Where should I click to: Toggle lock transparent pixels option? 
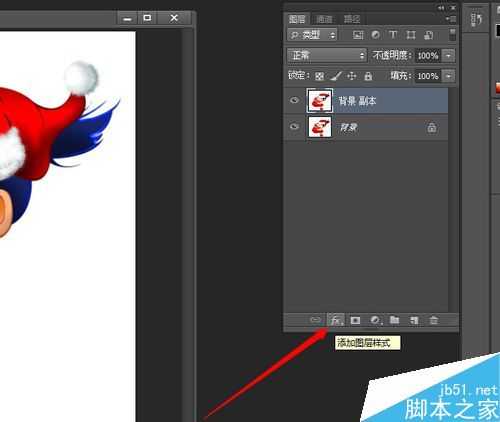pos(319,76)
